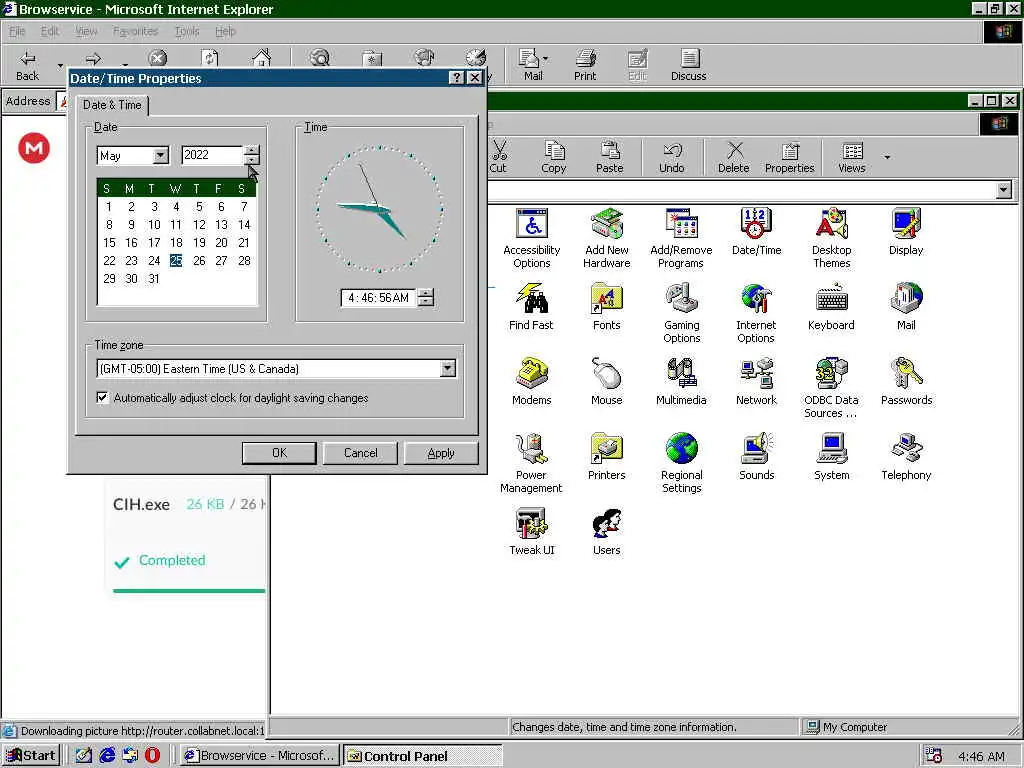Switch to Control Panel taskbar button

423,756
